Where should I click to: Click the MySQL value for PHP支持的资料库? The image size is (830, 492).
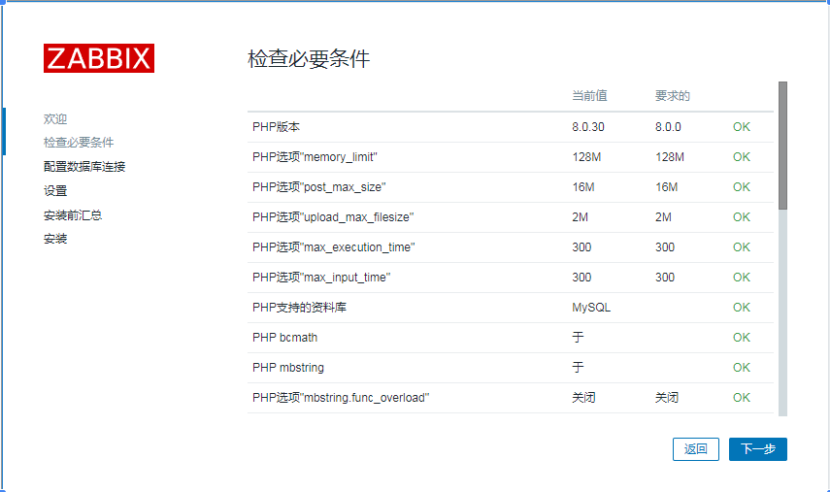pos(591,307)
